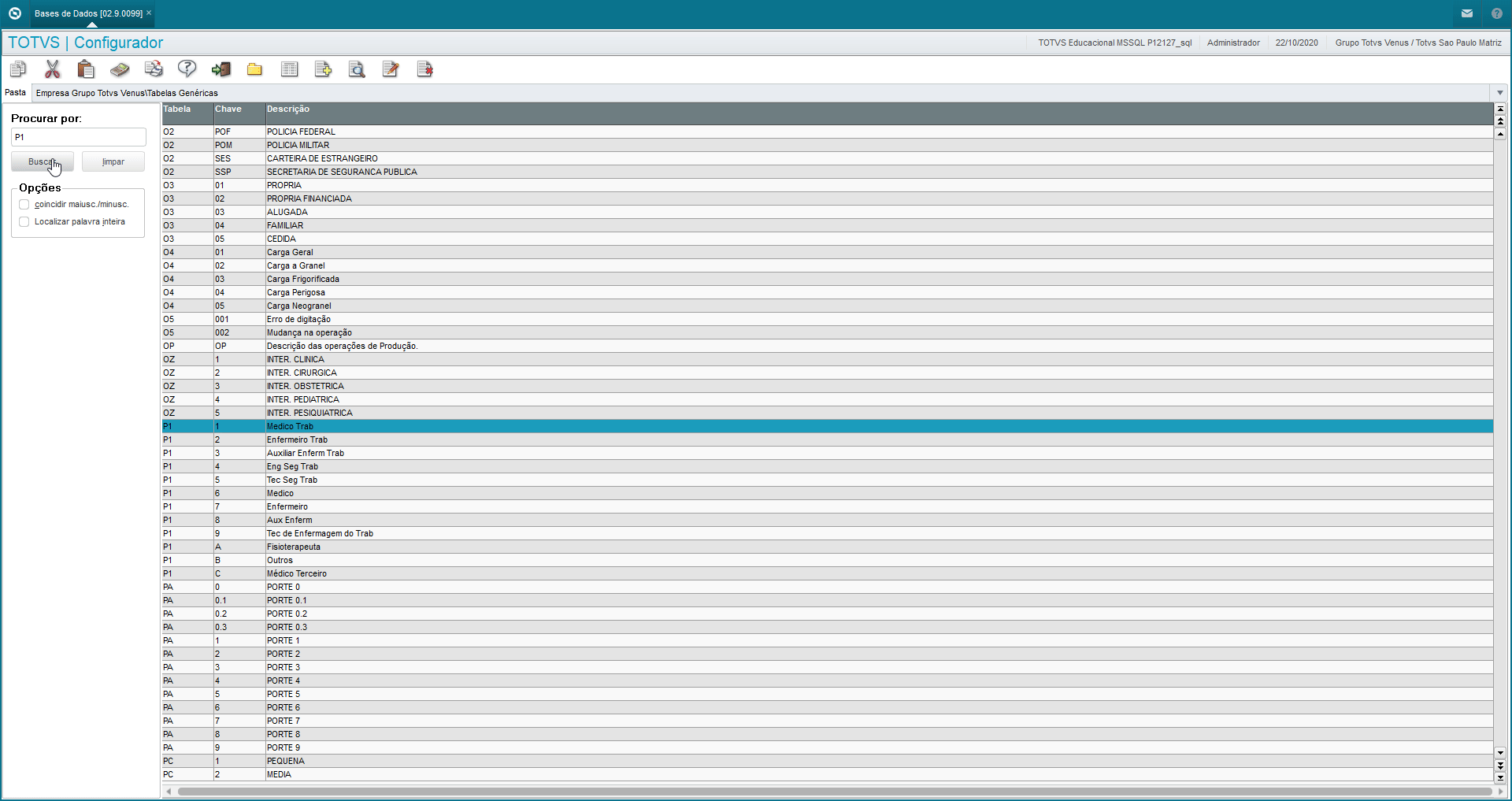
Task: Click the Paste clipboard toolbar icon
Action: 86,69
